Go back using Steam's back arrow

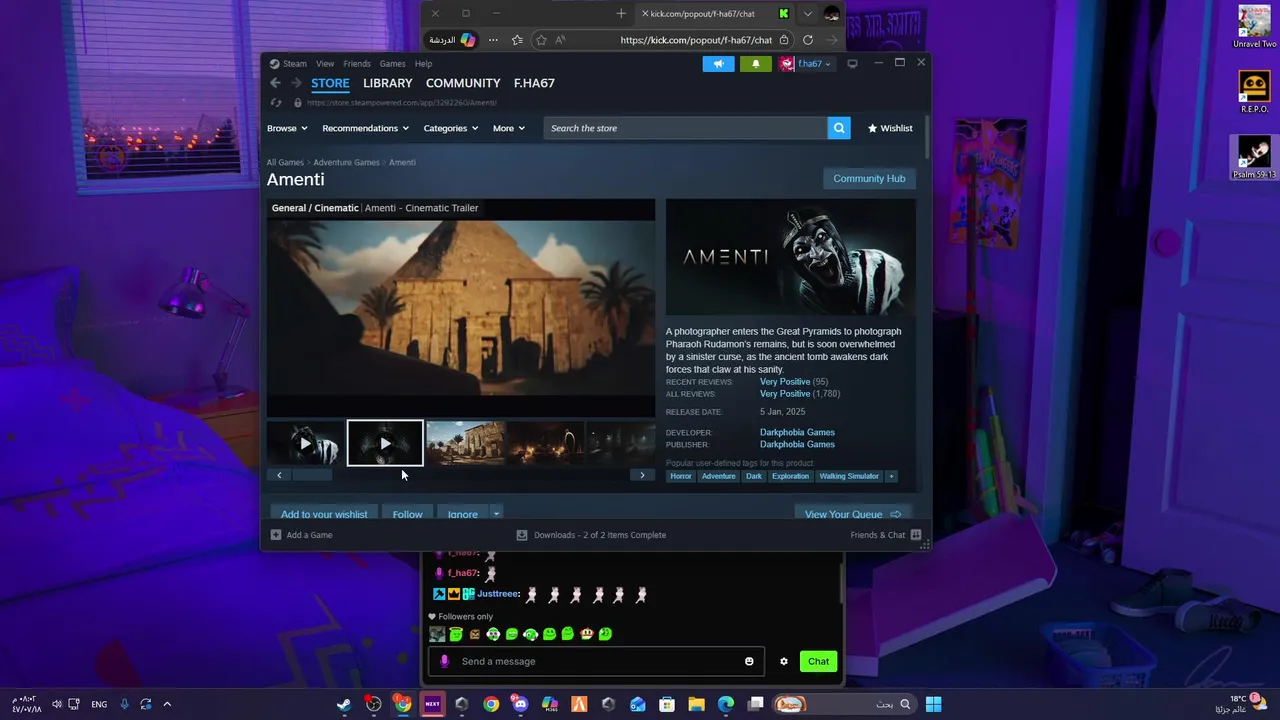(x=275, y=83)
